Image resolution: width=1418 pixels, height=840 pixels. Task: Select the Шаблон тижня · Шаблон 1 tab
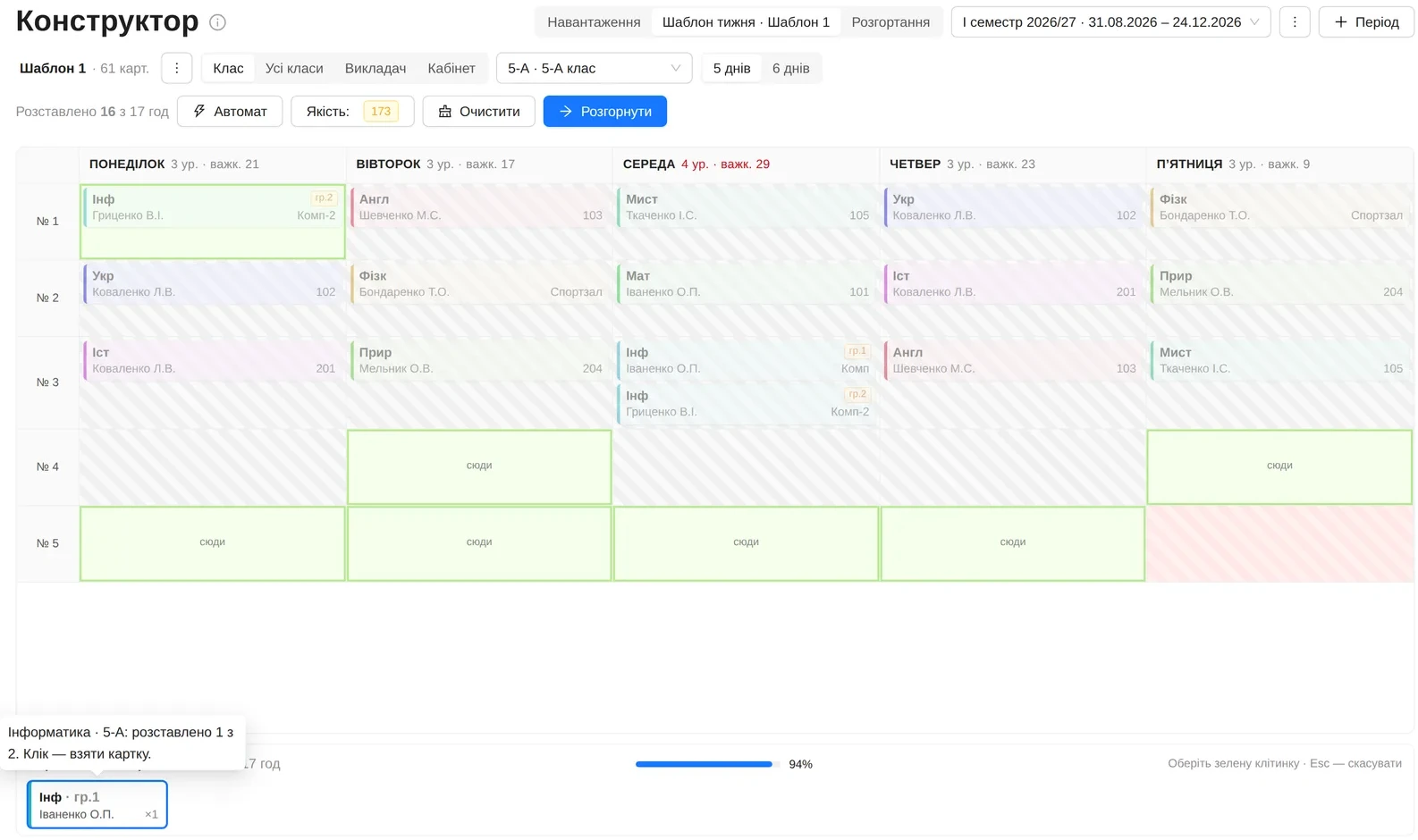coord(746,22)
